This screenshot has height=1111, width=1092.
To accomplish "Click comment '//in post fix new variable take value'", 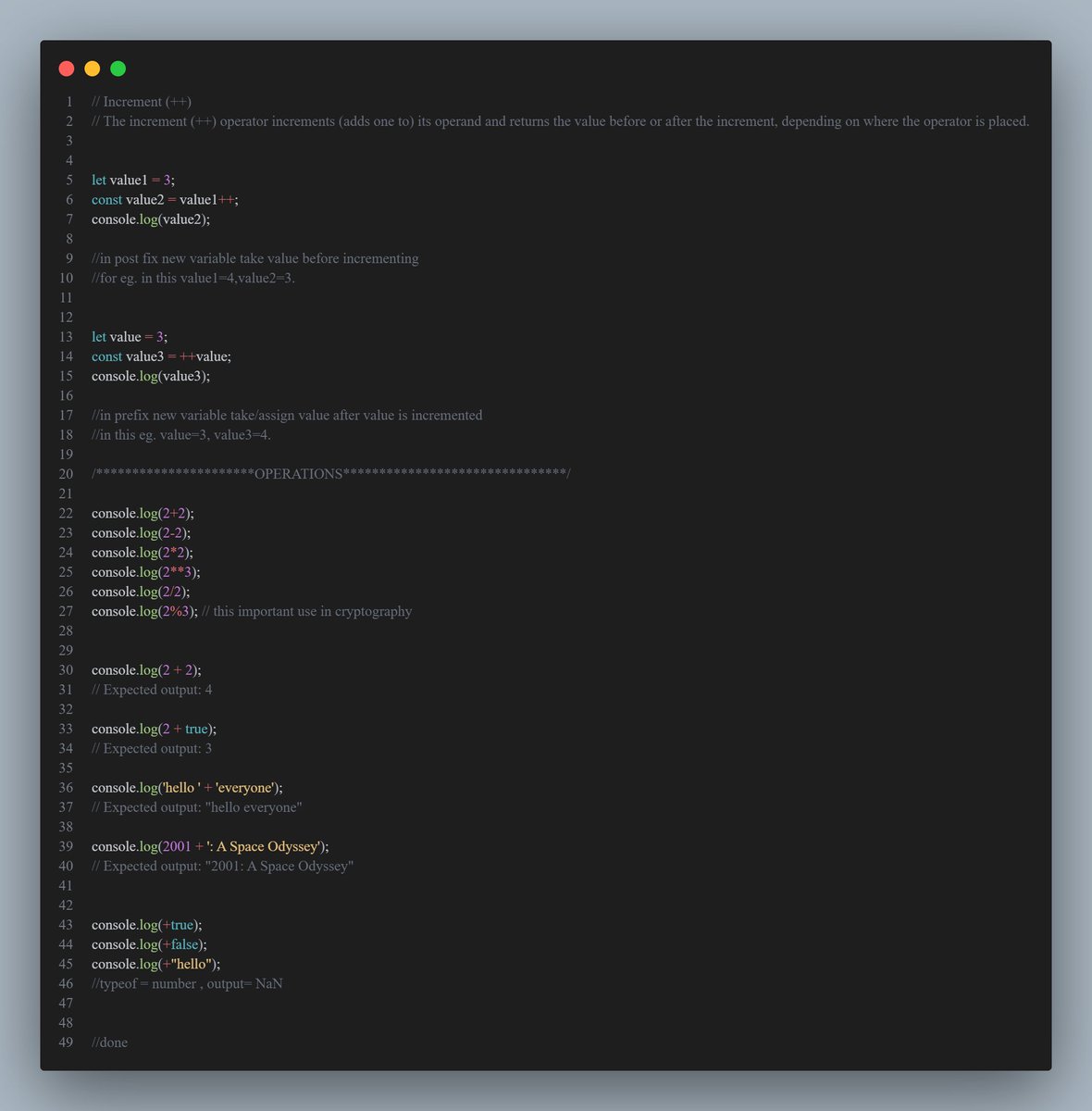I will coord(255,258).
